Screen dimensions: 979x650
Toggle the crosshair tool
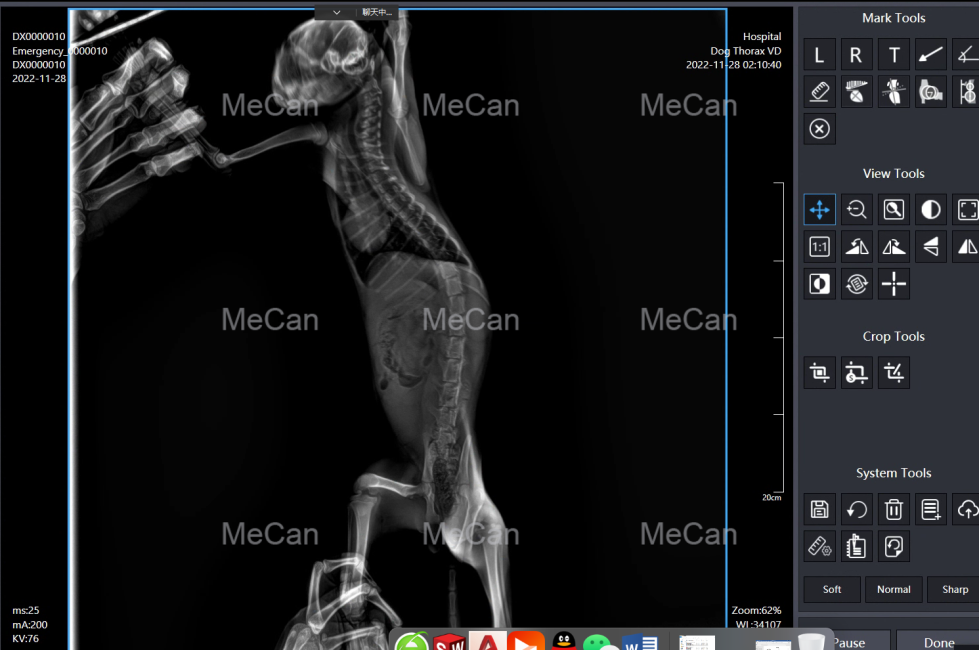click(x=893, y=284)
